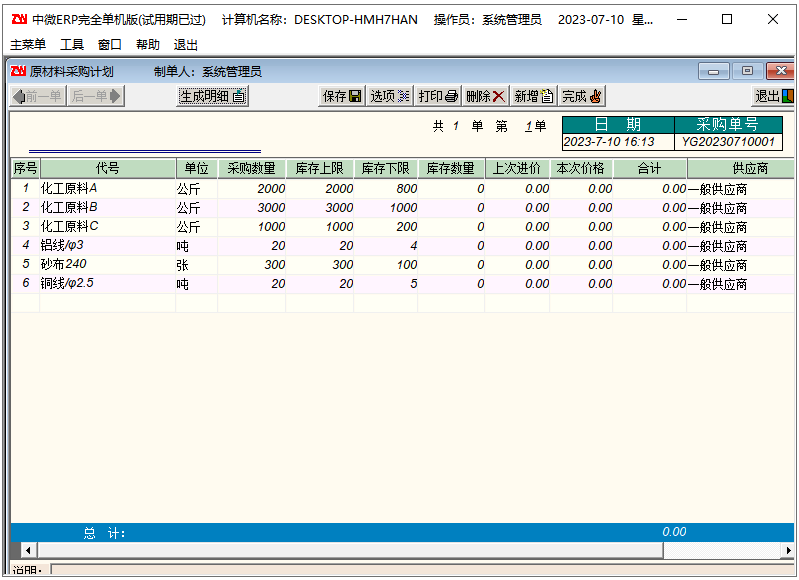
Task: Click stock lower limit 800 cell
Action: click(x=386, y=189)
